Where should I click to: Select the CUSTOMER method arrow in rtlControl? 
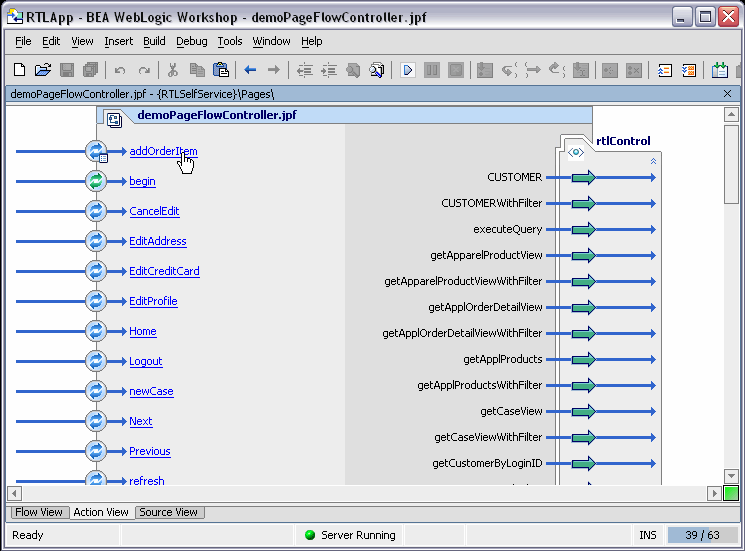tap(583, 177)
